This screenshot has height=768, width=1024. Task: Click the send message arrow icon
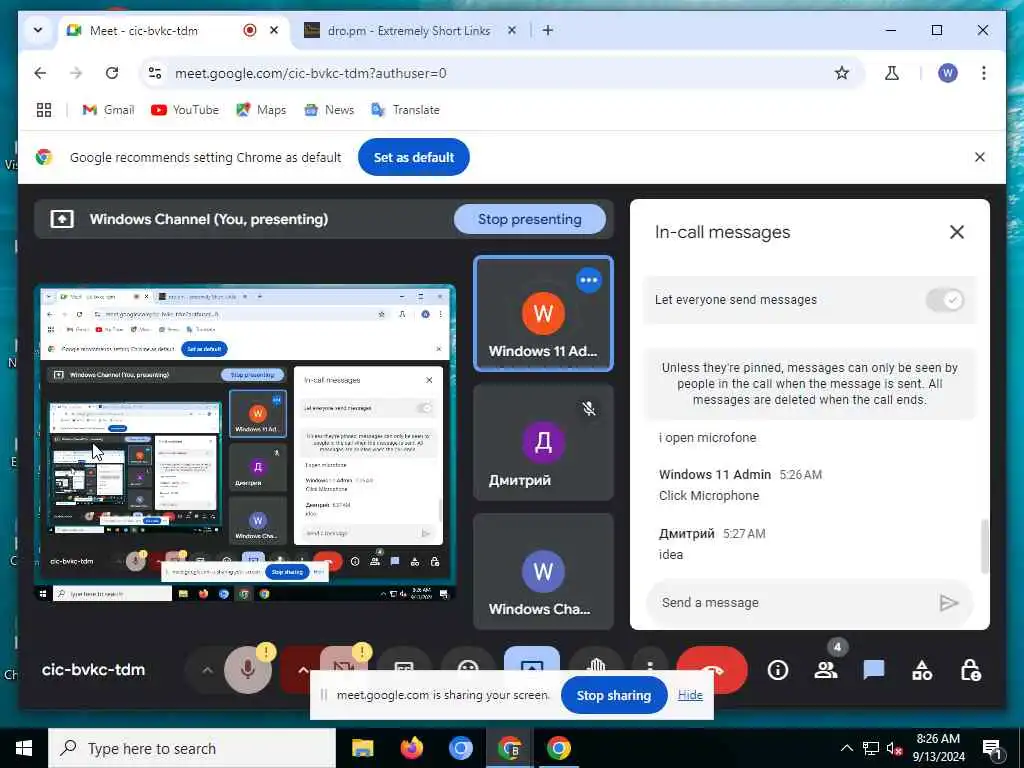(948, 602)
